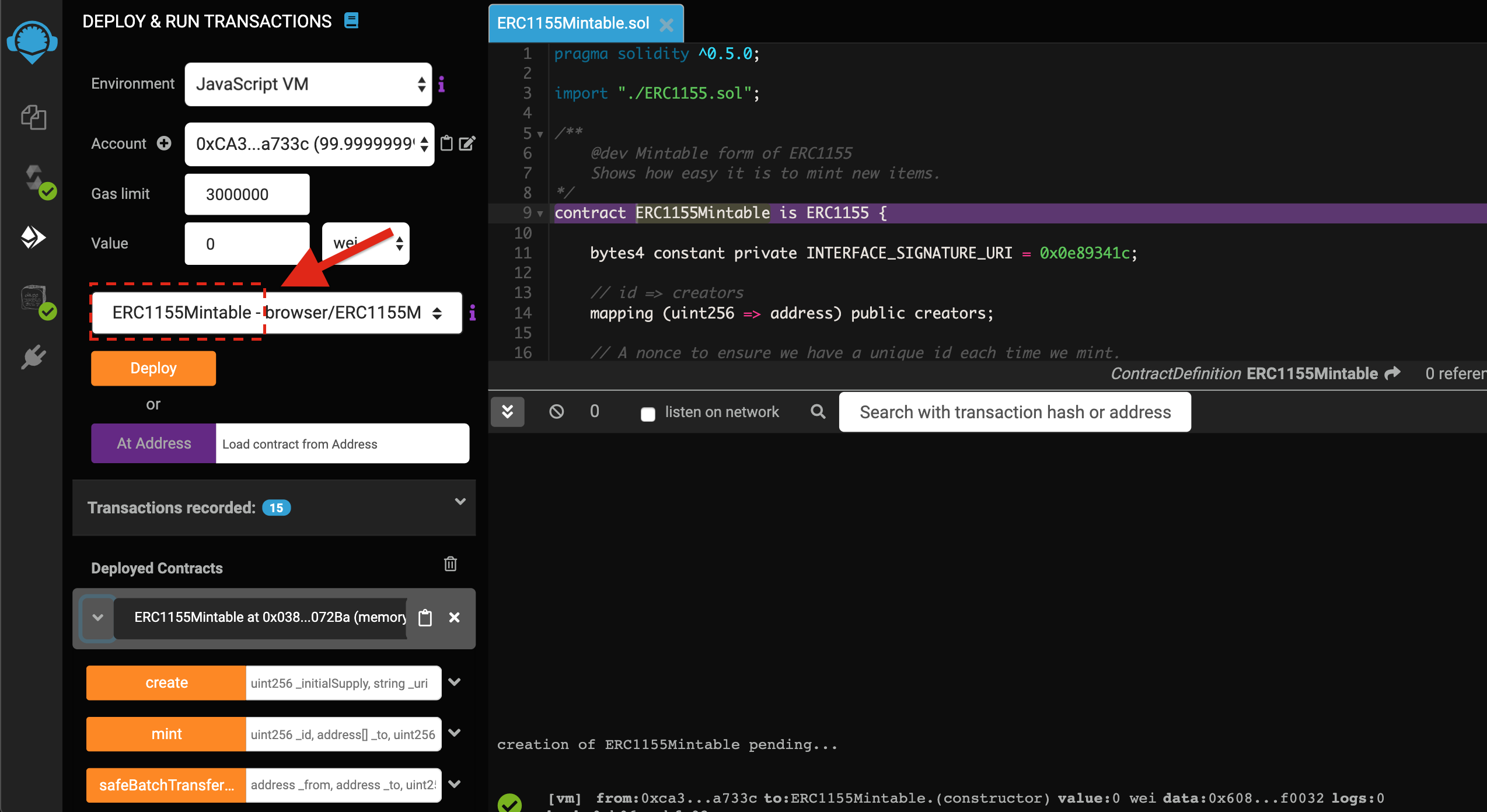Click the import "./ERC1155.sol" code line
Image resolution: width=1487 pixels, height=812 pixels.
click(657, 93)
